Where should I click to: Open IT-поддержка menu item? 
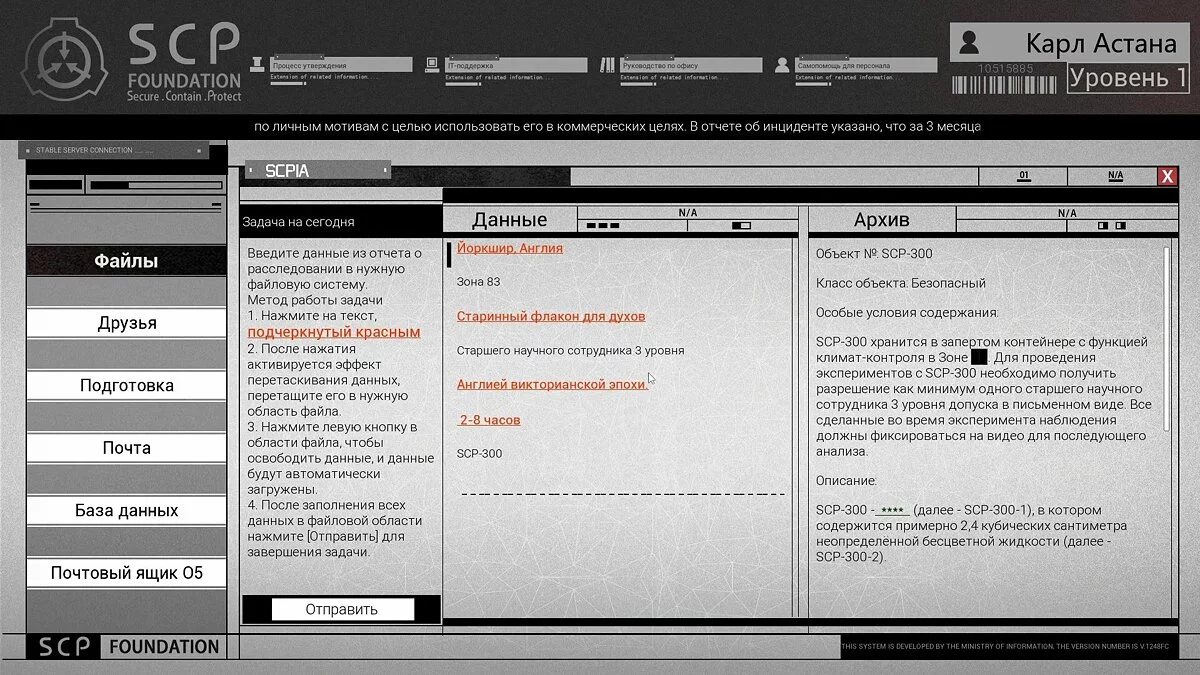click(x=516, y=65)
